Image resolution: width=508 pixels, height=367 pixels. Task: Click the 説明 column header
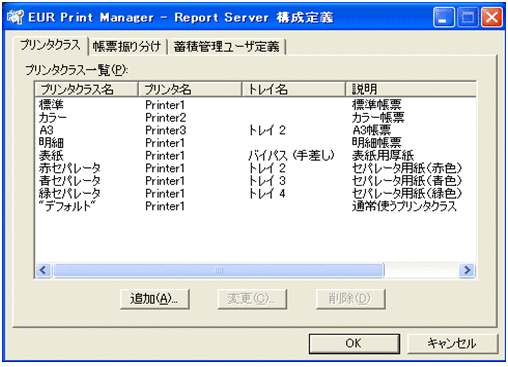click(411, 89)
